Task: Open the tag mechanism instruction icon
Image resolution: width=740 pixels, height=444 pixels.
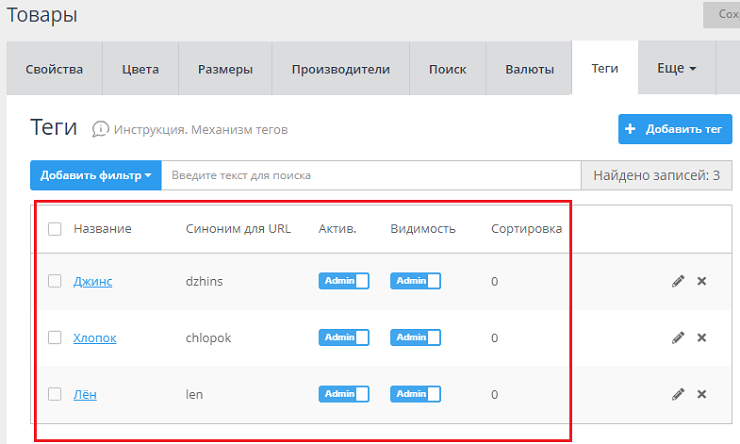Action: [100, 129]
